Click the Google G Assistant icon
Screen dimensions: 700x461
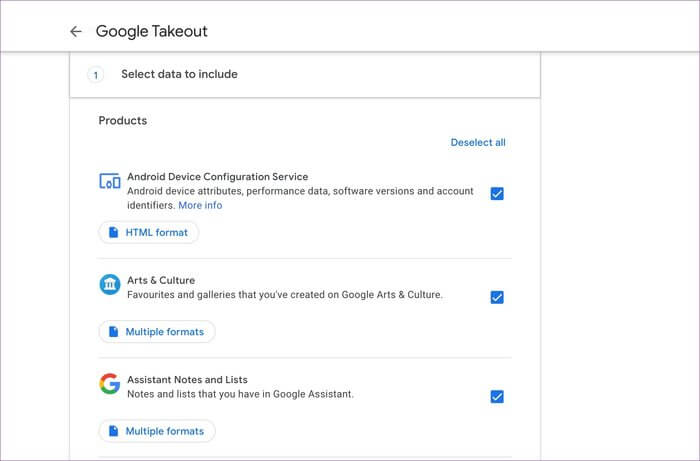(x=109, y=384)
